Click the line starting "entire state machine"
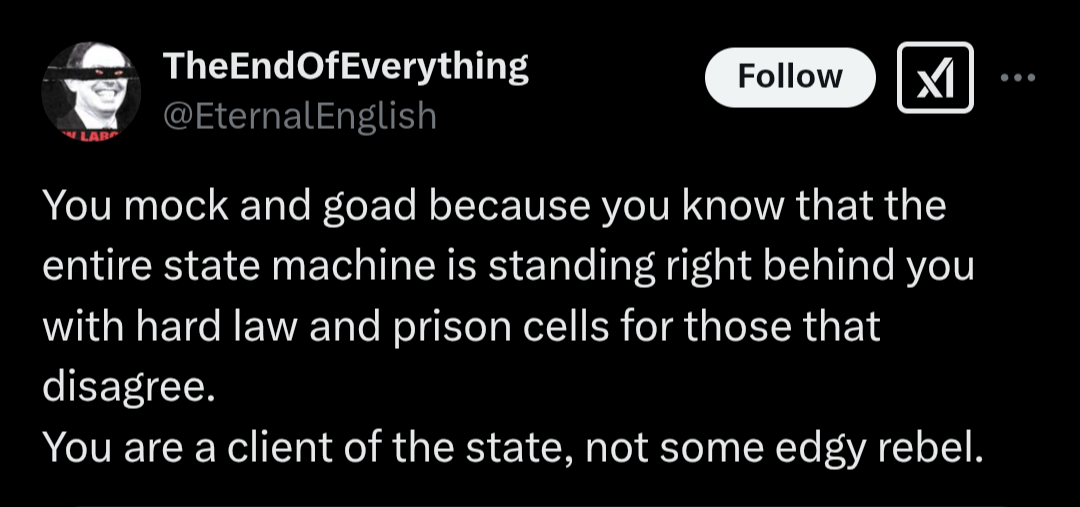The height and width of the screenshot is (507, 1080). (x=508, y=269)
